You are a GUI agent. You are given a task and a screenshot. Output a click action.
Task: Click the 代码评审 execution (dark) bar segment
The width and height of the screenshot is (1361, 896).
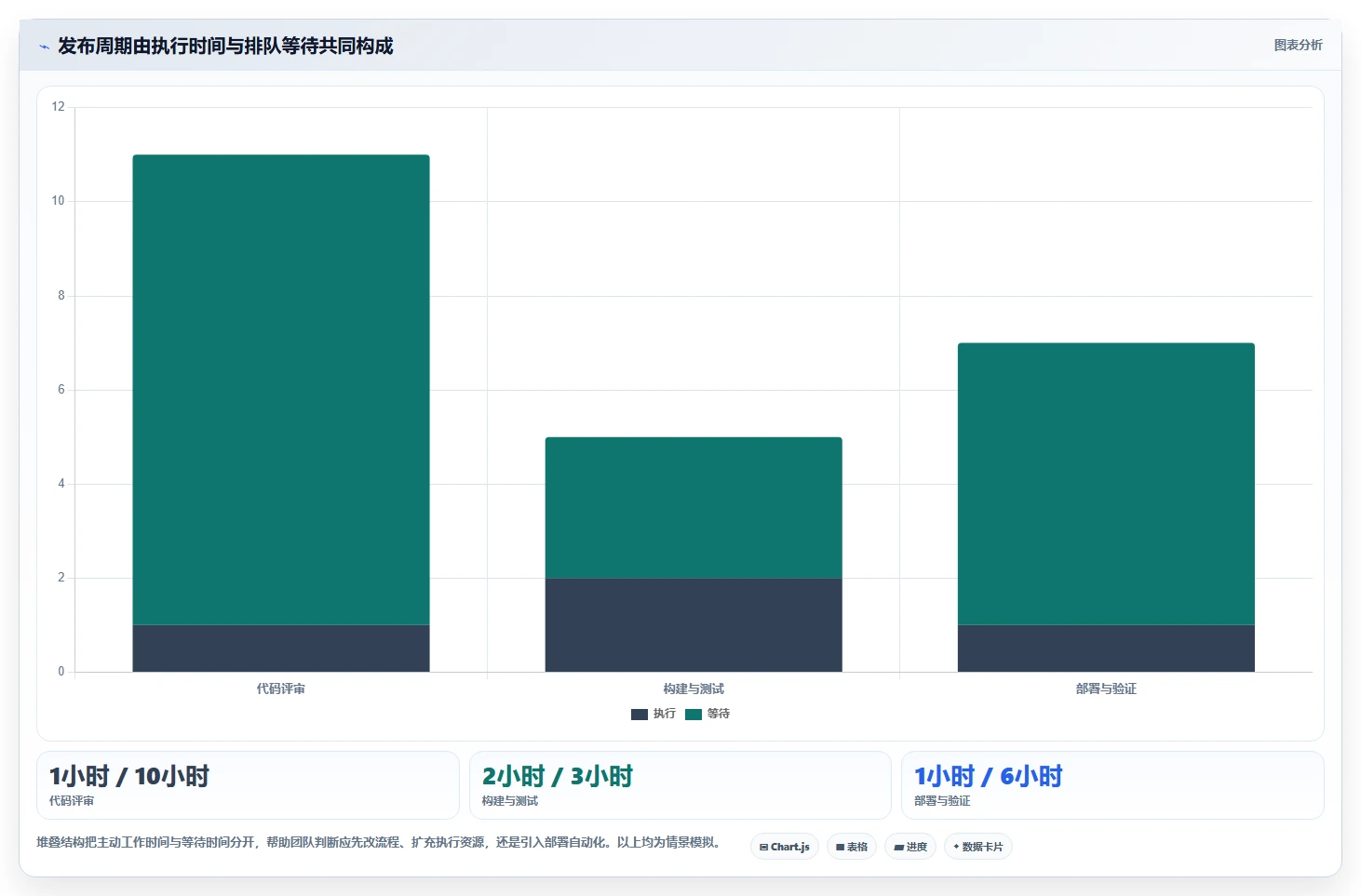281,648
